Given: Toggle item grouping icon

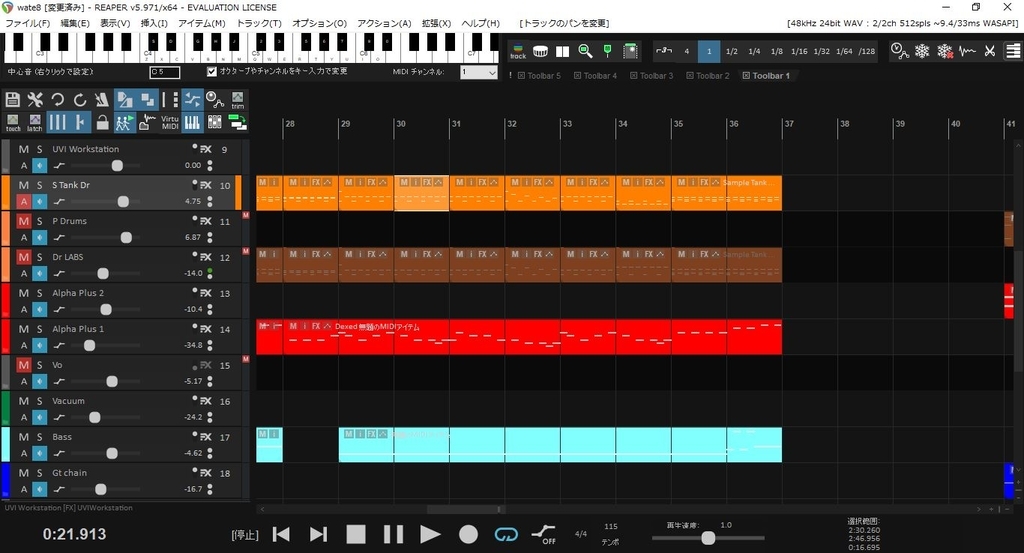Looking at the screenshot, I should tap(148, 99).
